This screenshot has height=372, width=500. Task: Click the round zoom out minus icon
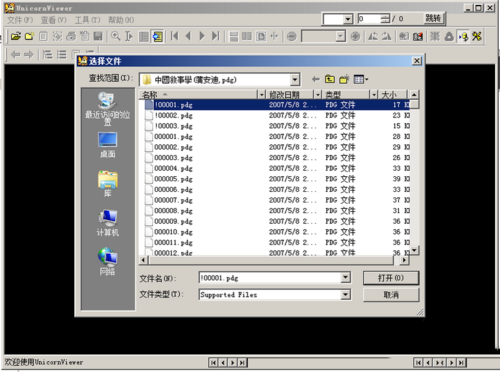click(292, 36)
